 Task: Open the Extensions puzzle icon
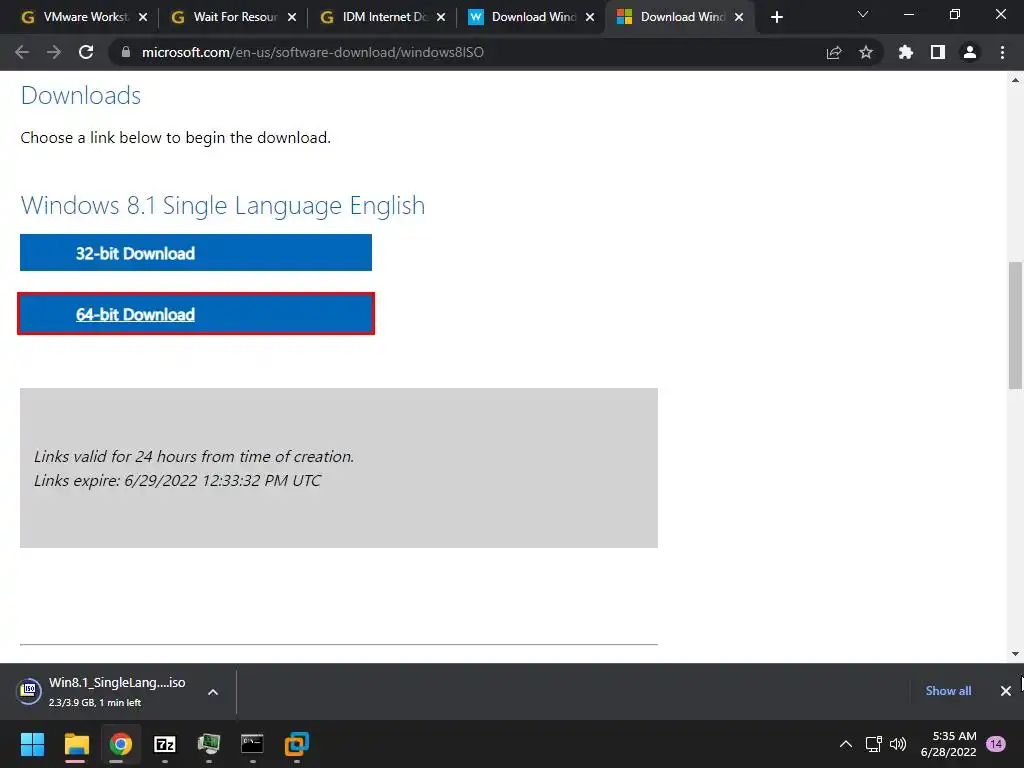[906, 52]
